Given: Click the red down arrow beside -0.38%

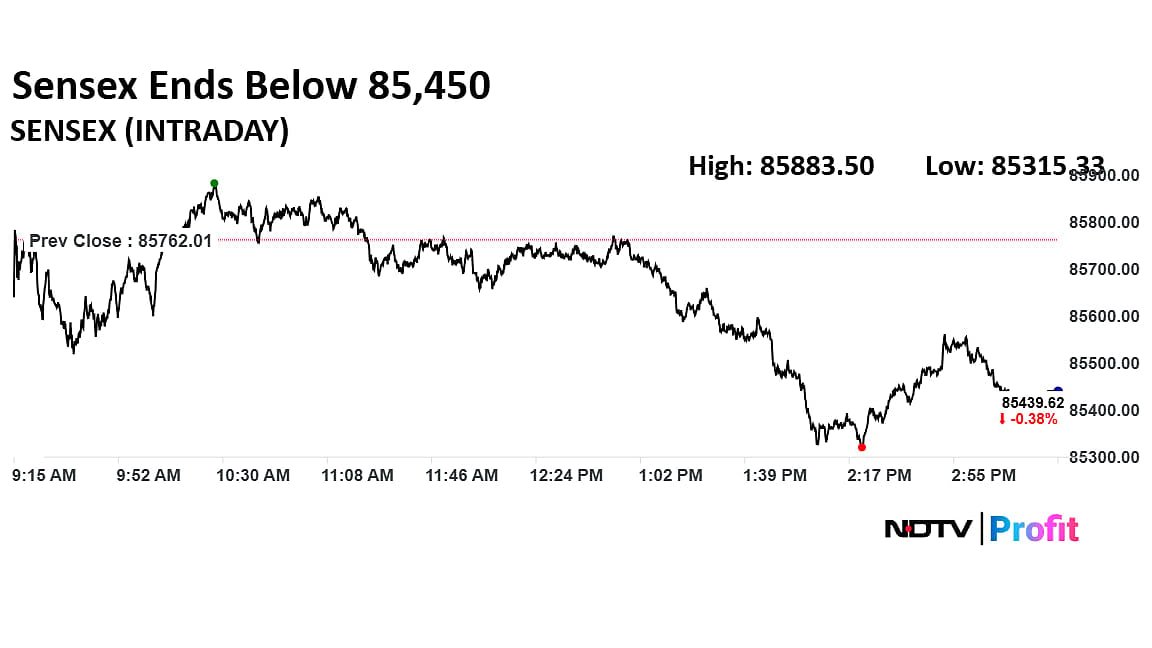Looking at the screenshot, I should point(1002,420).
